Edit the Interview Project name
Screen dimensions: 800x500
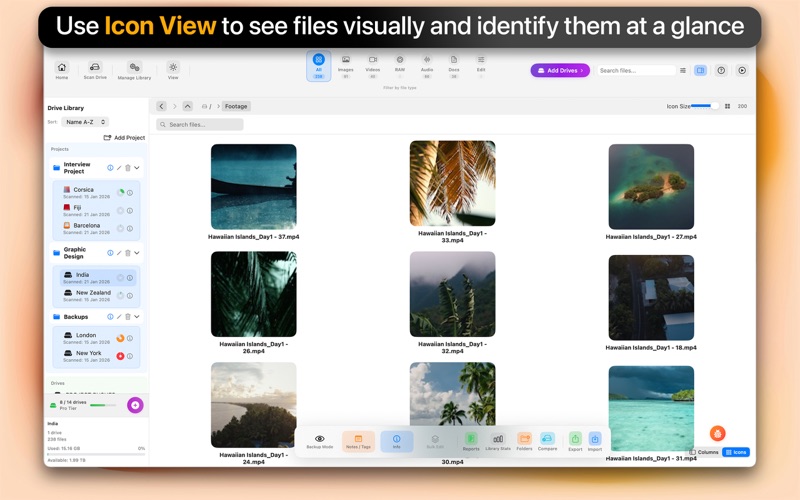pos(119,167)
